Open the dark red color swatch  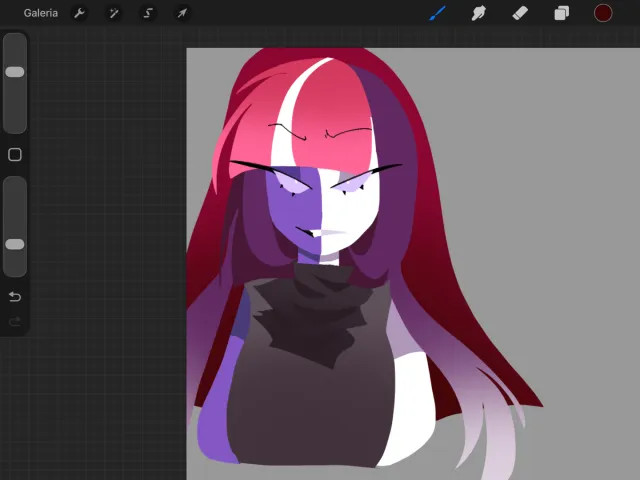603,13
